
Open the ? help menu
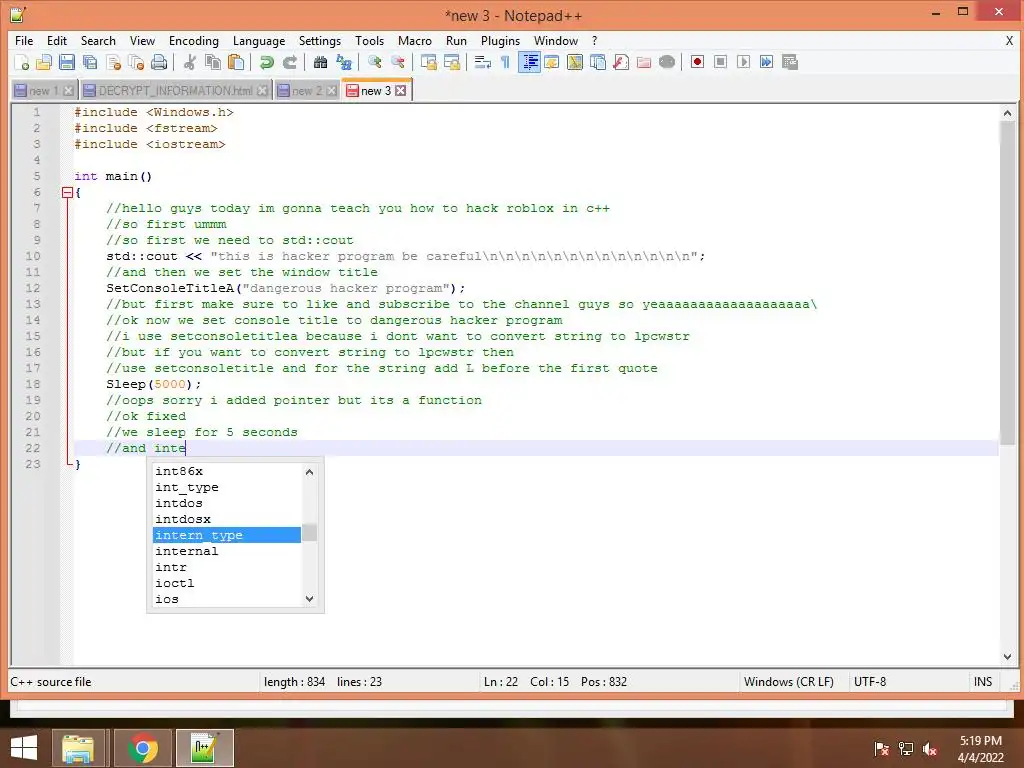pyautogui.click(x=594, y=40)
